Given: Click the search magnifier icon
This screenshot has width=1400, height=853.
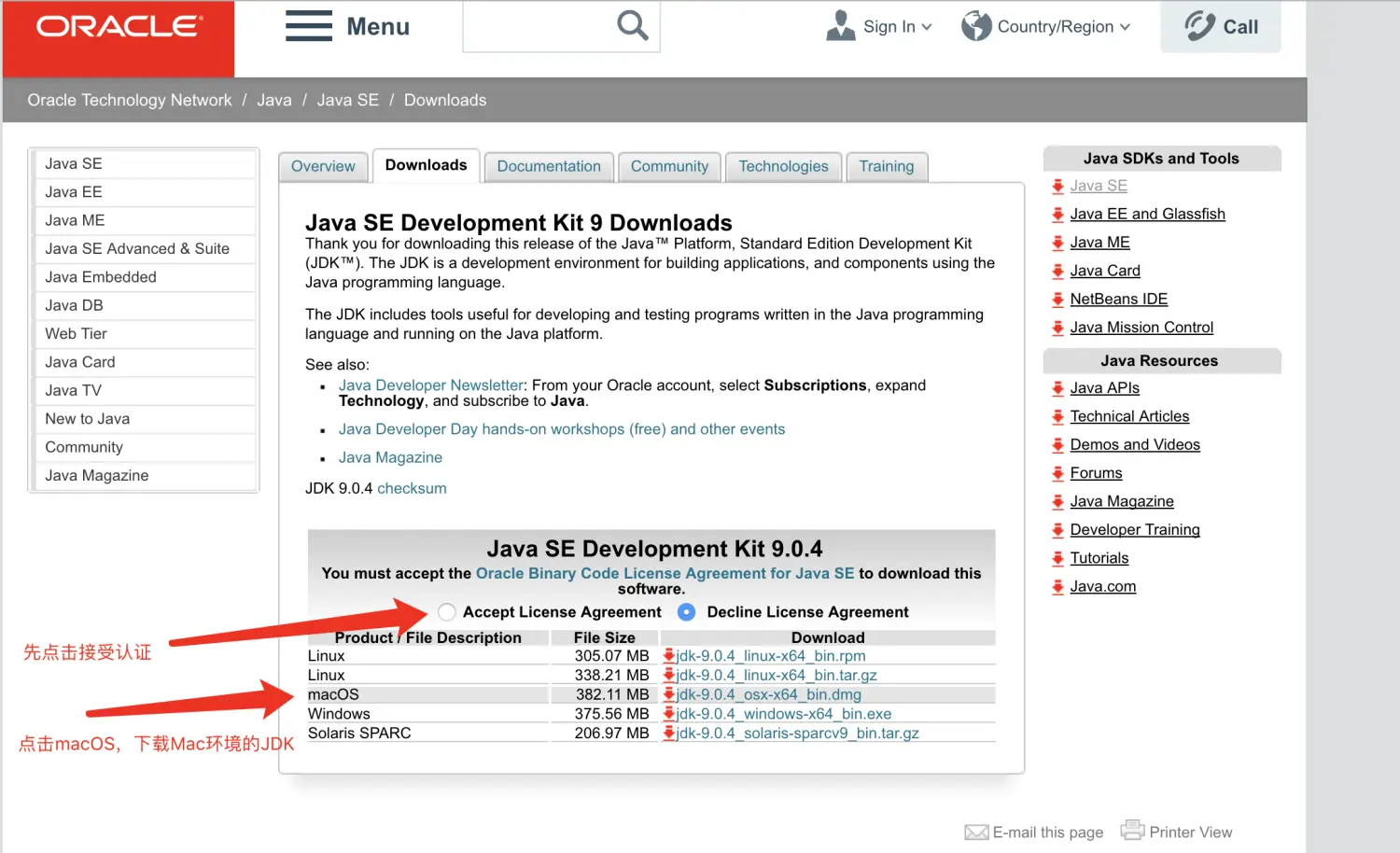Looking at the screenshot, I should point(632,25).
